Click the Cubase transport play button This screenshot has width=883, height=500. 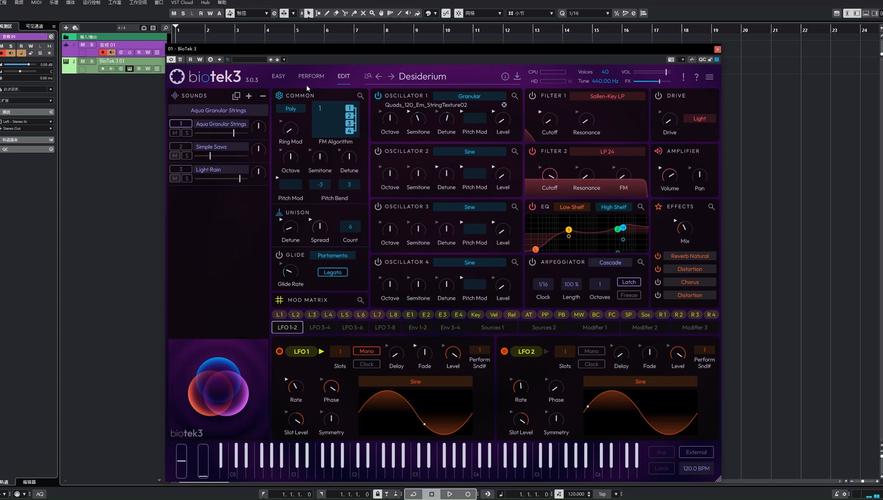449,494
